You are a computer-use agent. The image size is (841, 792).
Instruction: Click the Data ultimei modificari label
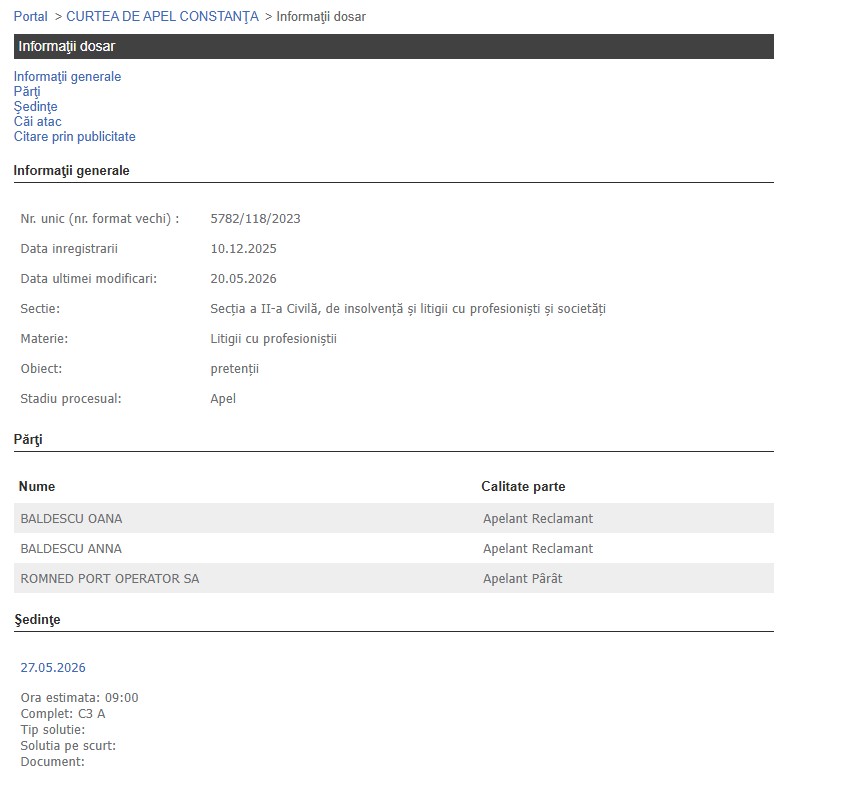point(88,279)
